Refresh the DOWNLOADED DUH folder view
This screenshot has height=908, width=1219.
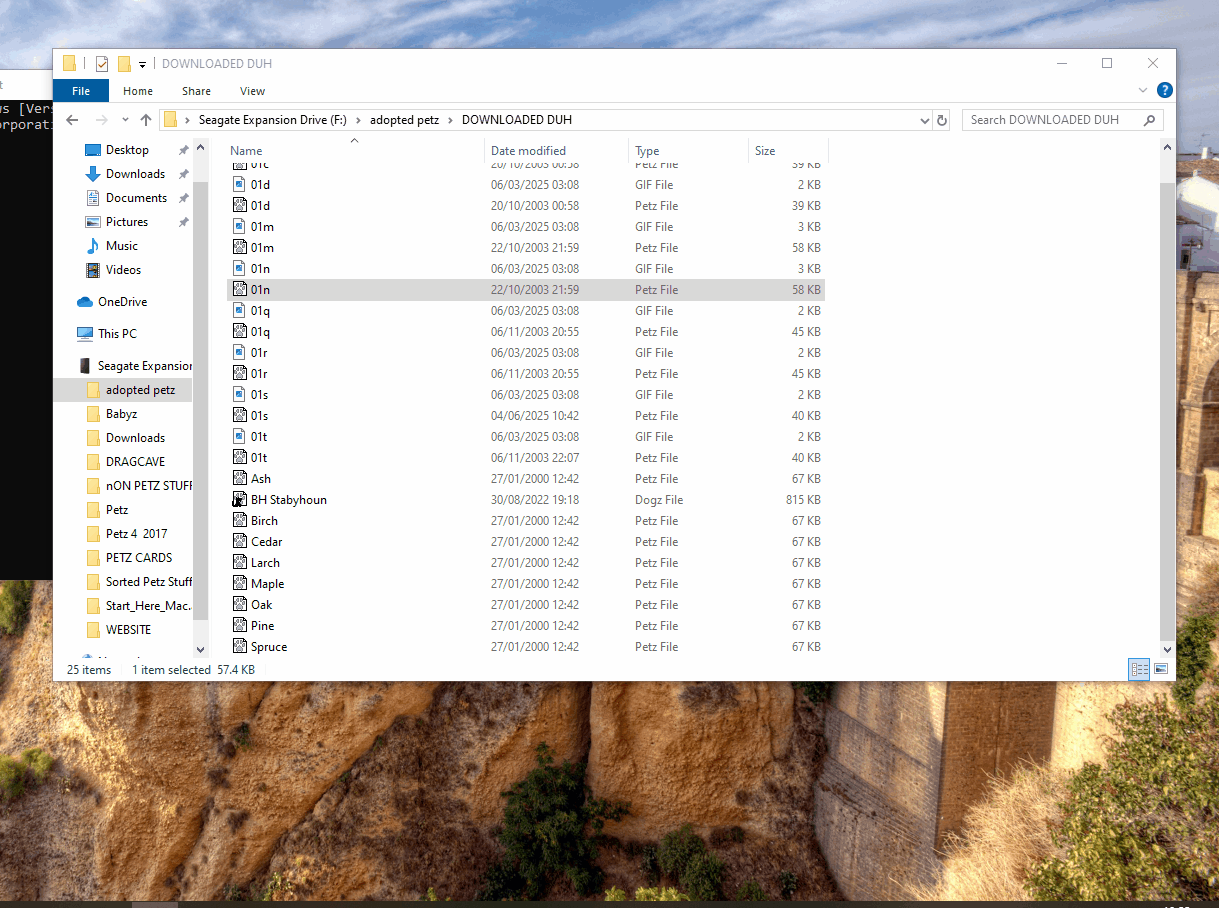pos(941,120)
